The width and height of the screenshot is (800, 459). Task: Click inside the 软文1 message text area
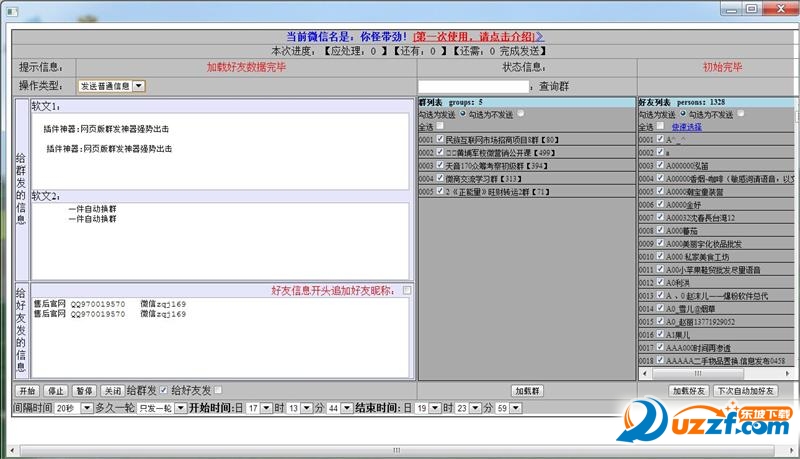tap(220, 151)
